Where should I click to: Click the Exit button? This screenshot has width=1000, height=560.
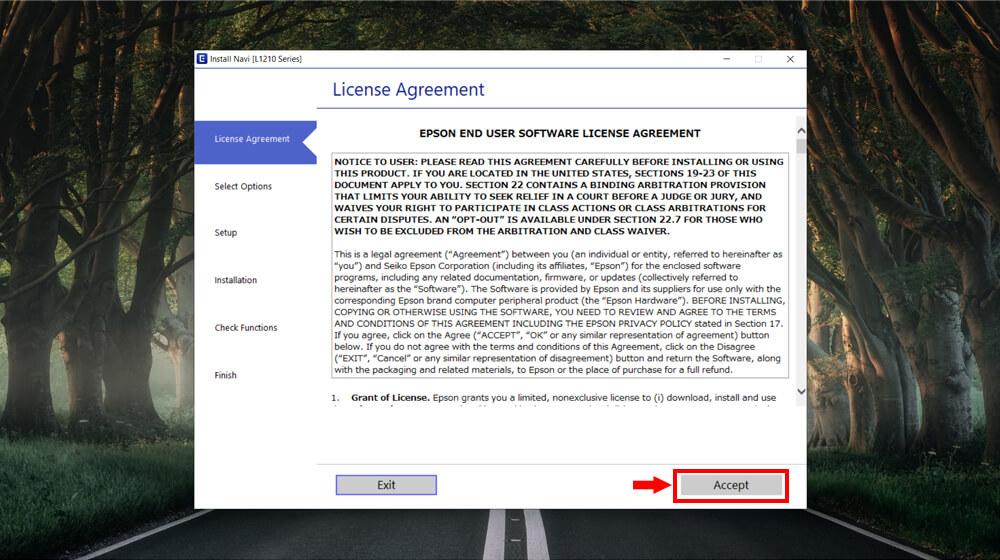pos(386,485)
